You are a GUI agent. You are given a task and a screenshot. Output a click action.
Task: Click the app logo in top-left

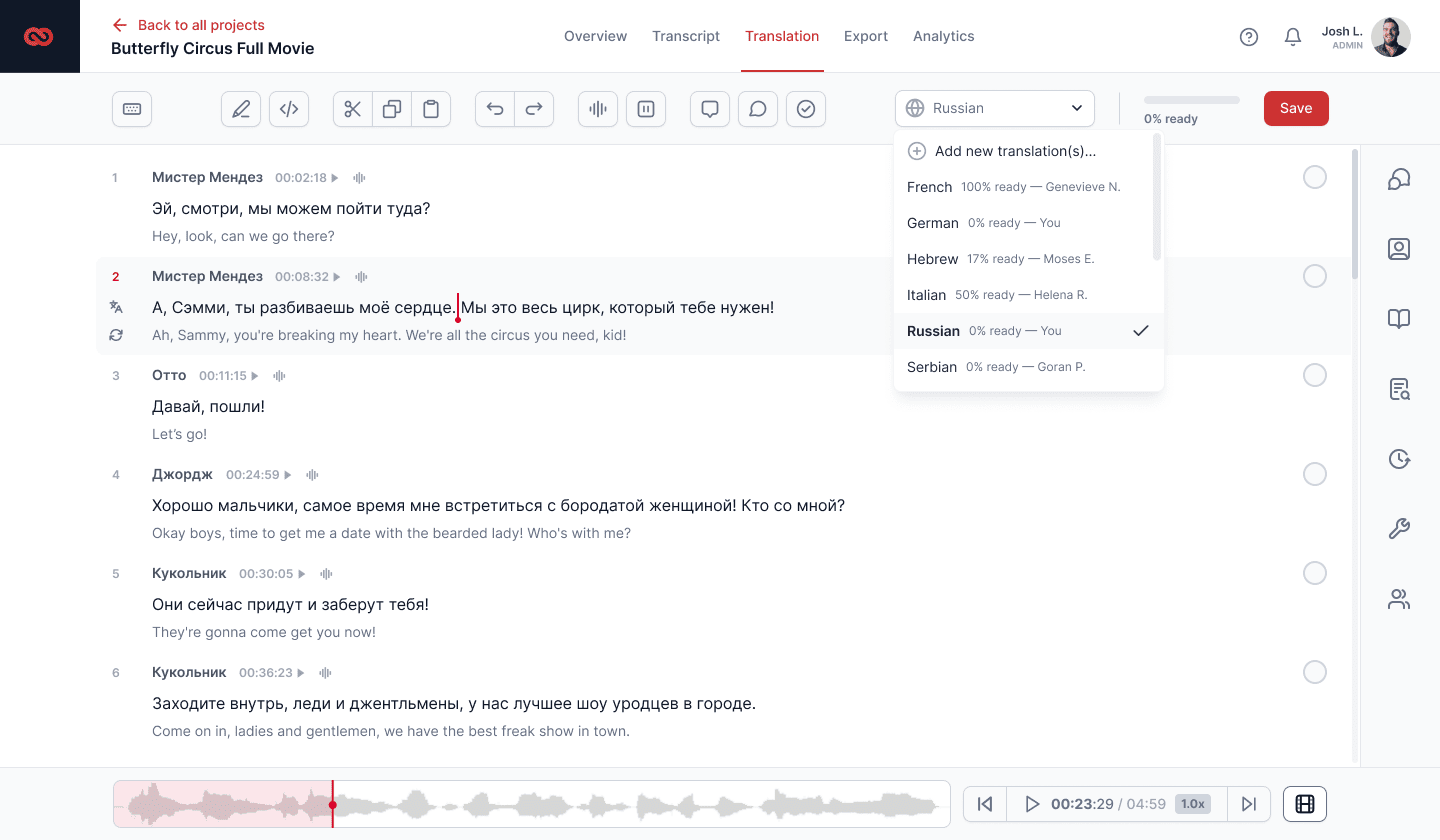click(x=39, y=37)
